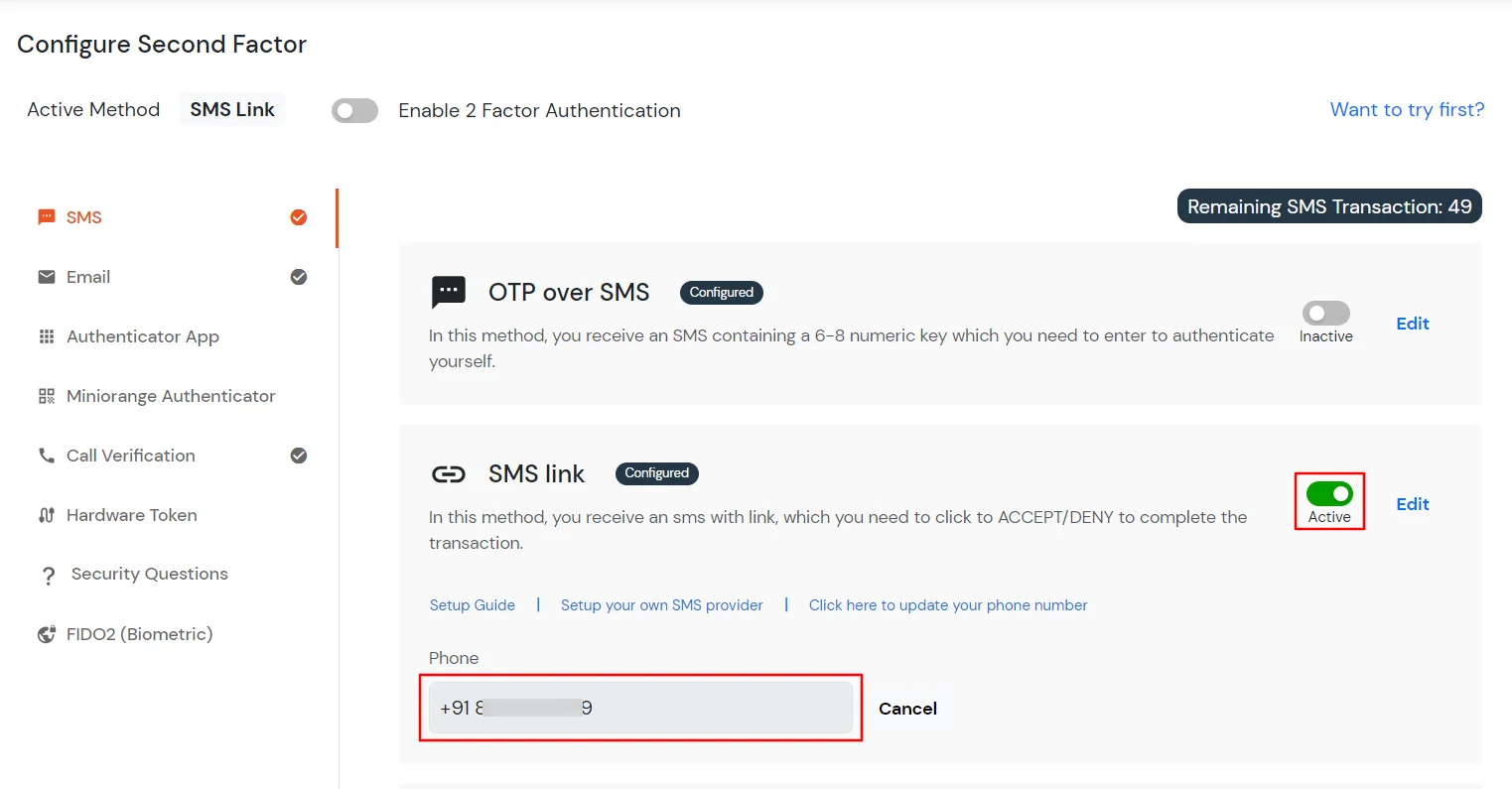
Task: Open the Email authentication method
Action: (x=87, y=276)
